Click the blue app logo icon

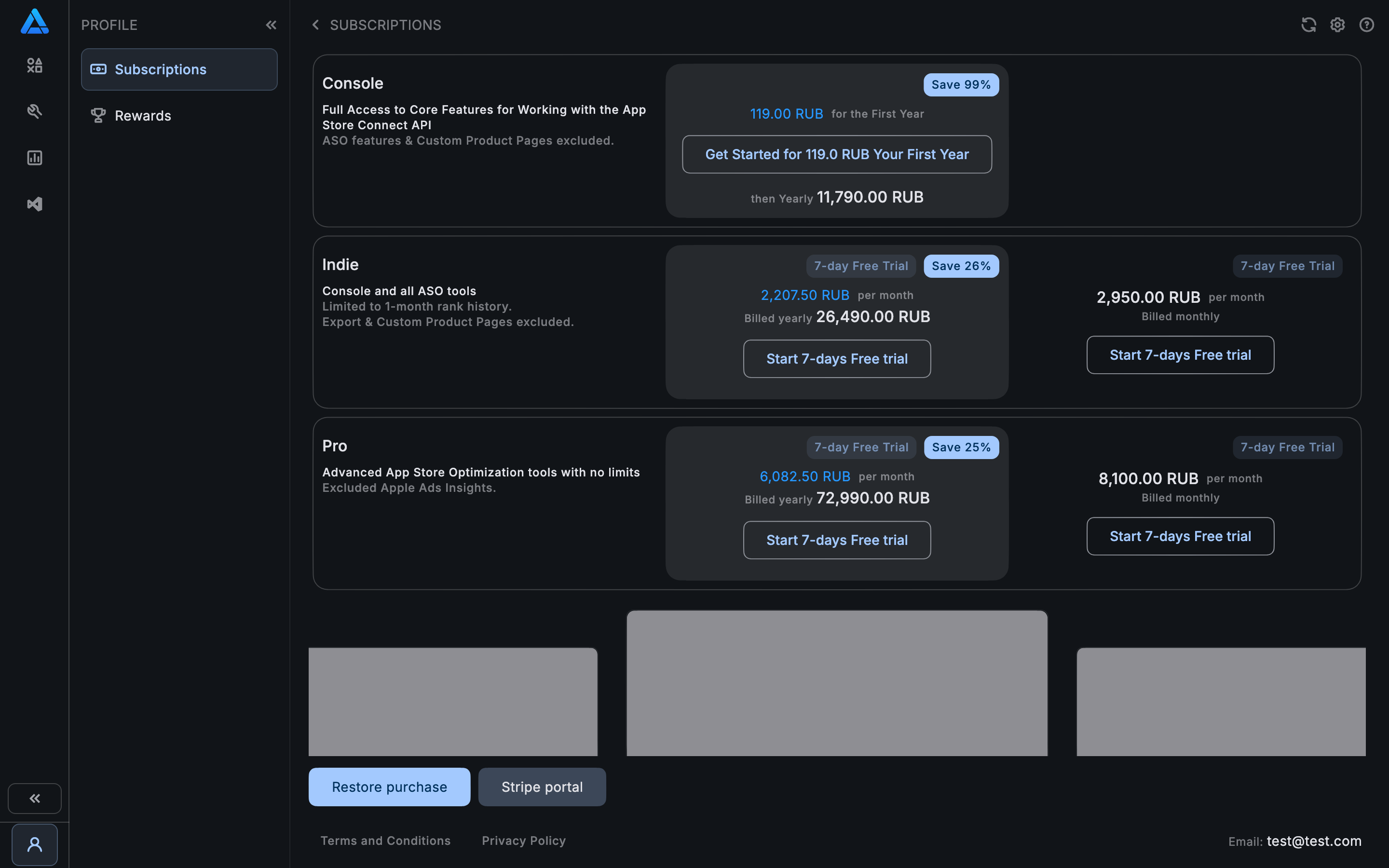34,22
